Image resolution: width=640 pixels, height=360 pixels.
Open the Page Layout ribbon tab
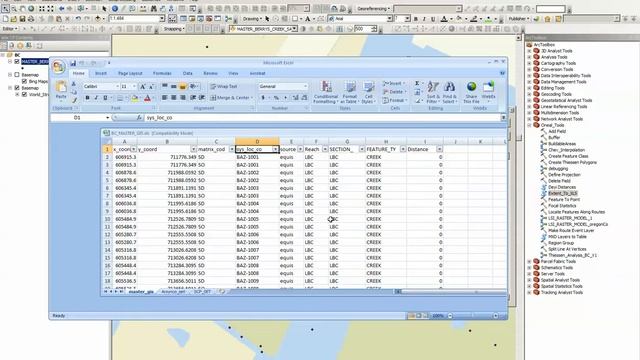coord(130,73)
